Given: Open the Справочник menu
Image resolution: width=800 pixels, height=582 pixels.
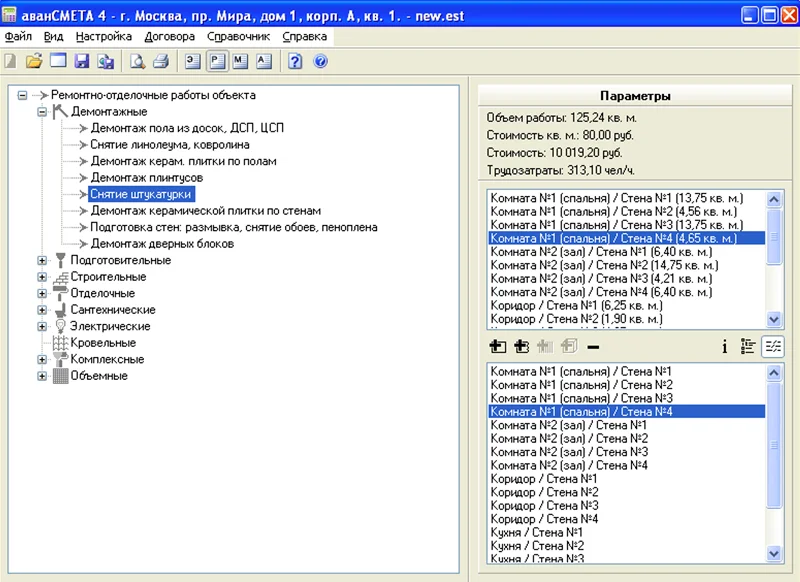Looking at the screenshot, I should coord(238,36).
